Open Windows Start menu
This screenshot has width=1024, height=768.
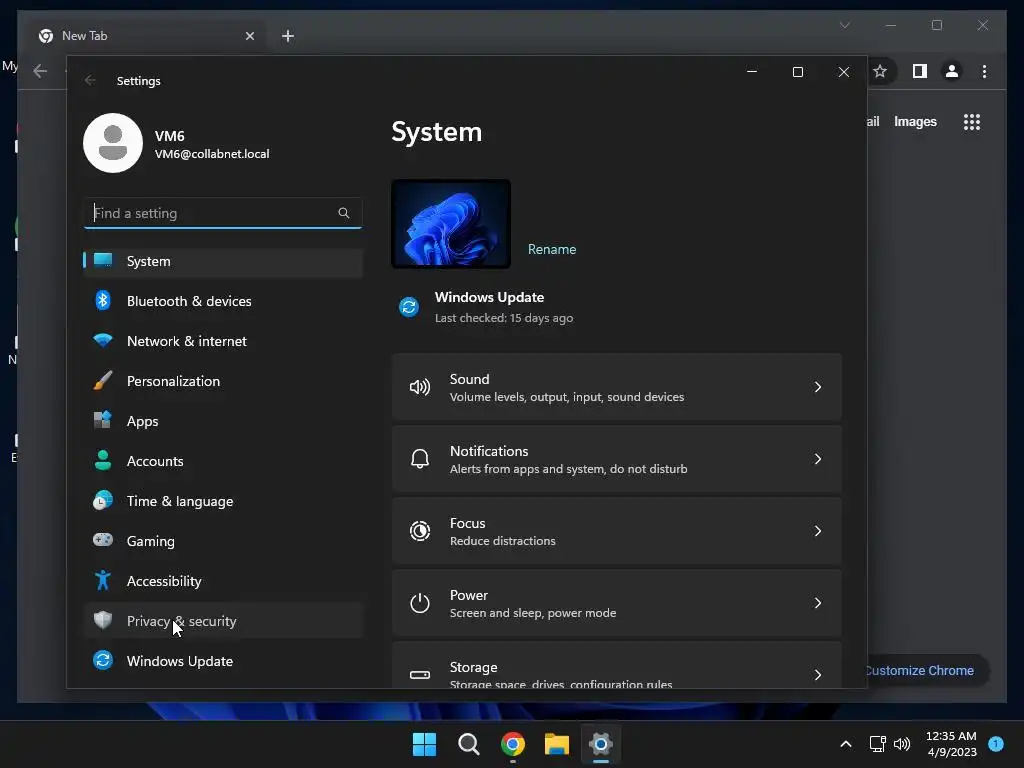point(424,744)
